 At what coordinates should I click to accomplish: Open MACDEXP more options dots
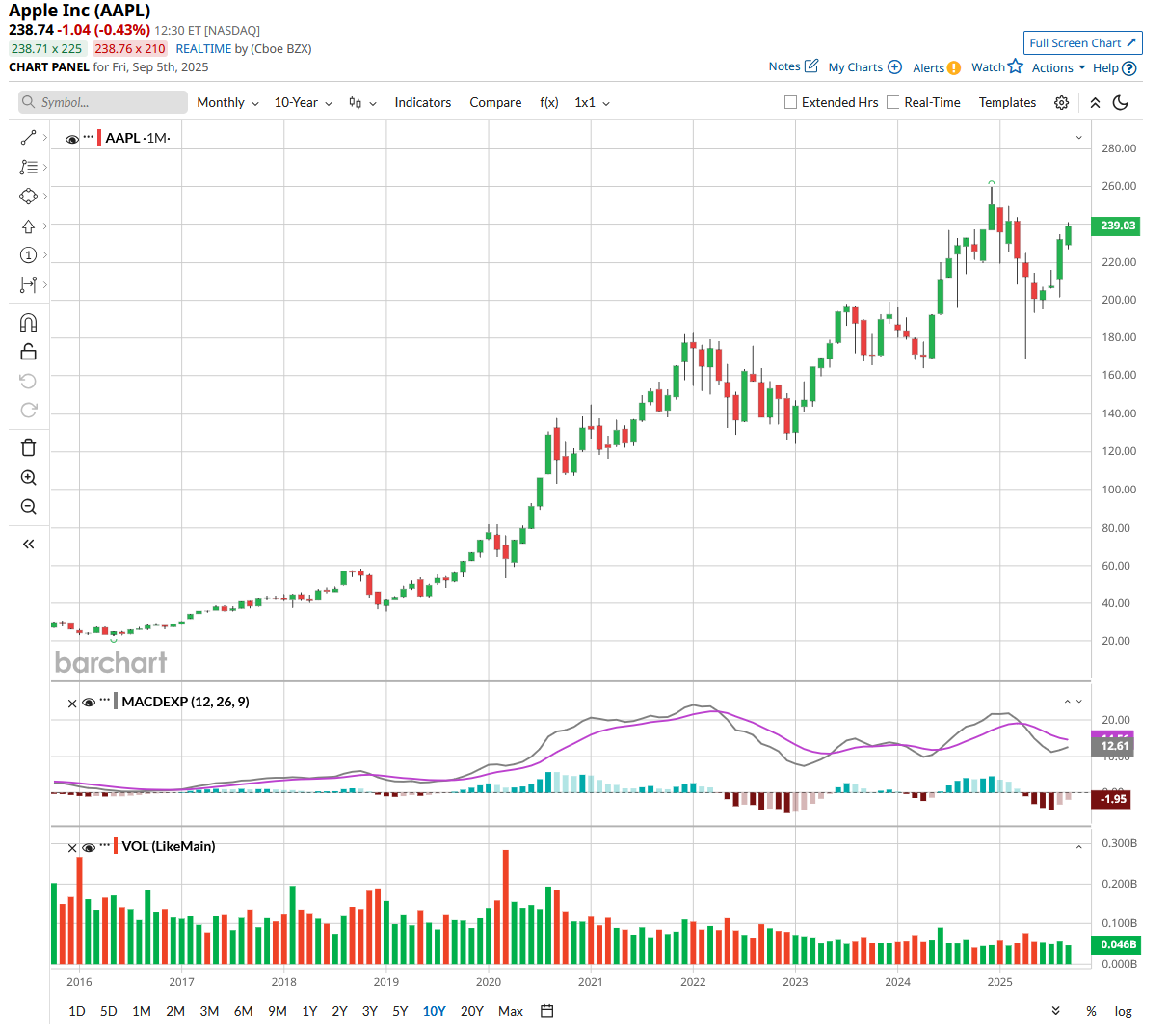[x=105, y=701]
